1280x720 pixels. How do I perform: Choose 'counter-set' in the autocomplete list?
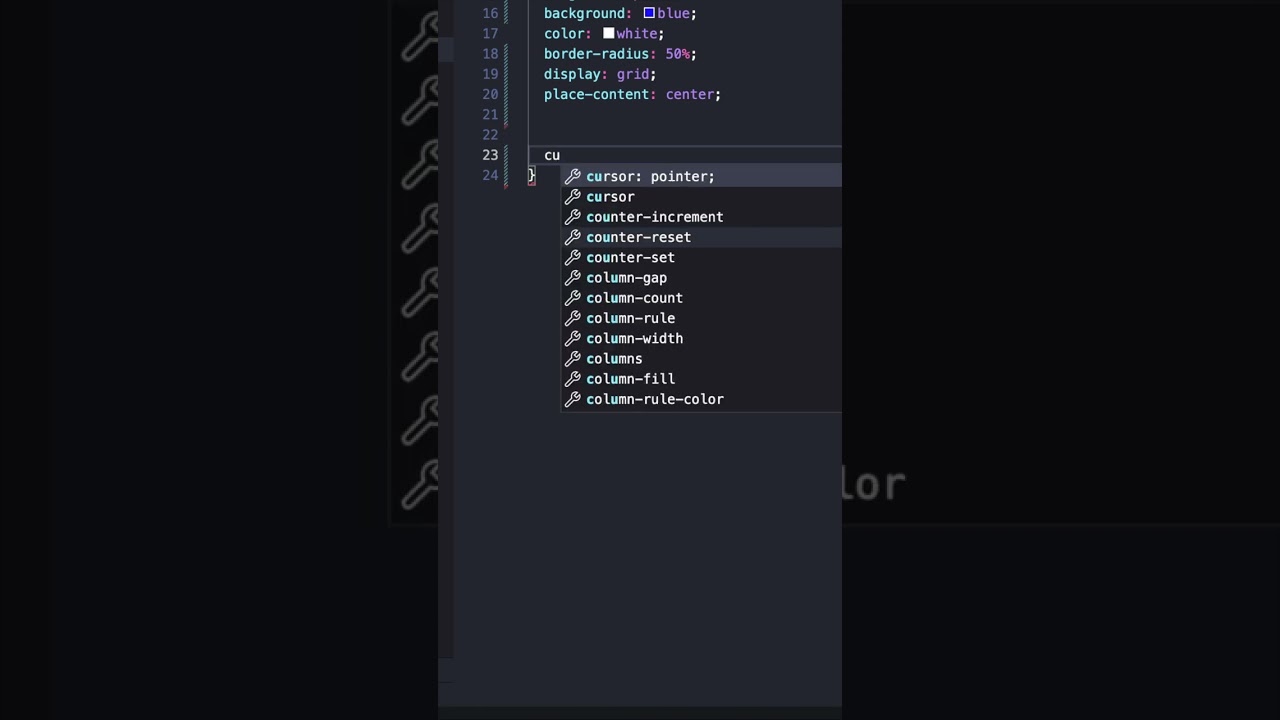pos(701,257)
